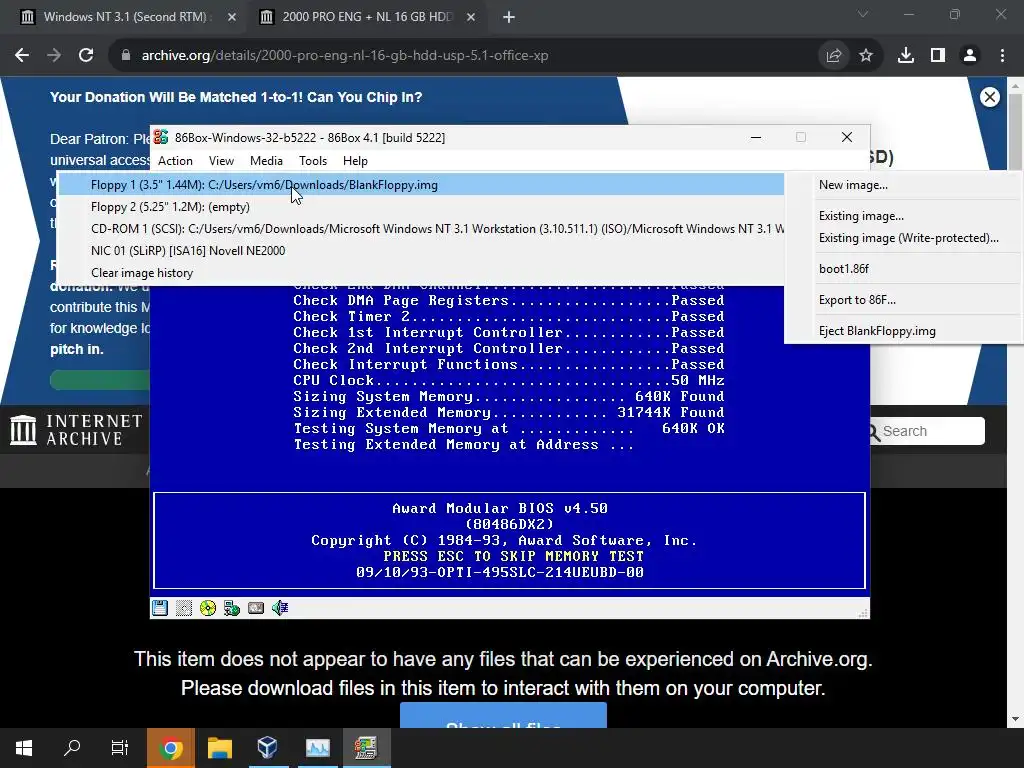
Task: Close the 2000 PRO ENG browser tab
Action: pos(471,17)
